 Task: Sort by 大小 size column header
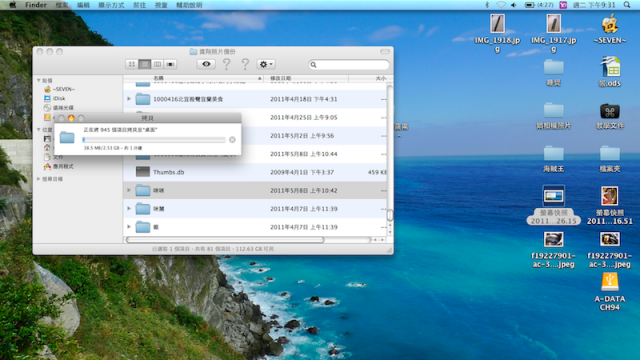(x=368, y=78)
